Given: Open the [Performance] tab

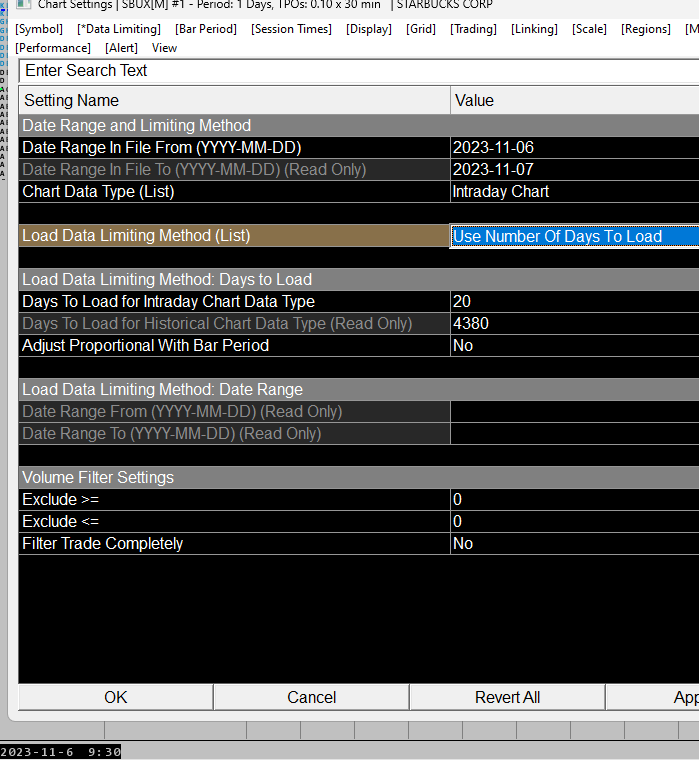Looking at the screenshot, I should [x=53, y=48].
